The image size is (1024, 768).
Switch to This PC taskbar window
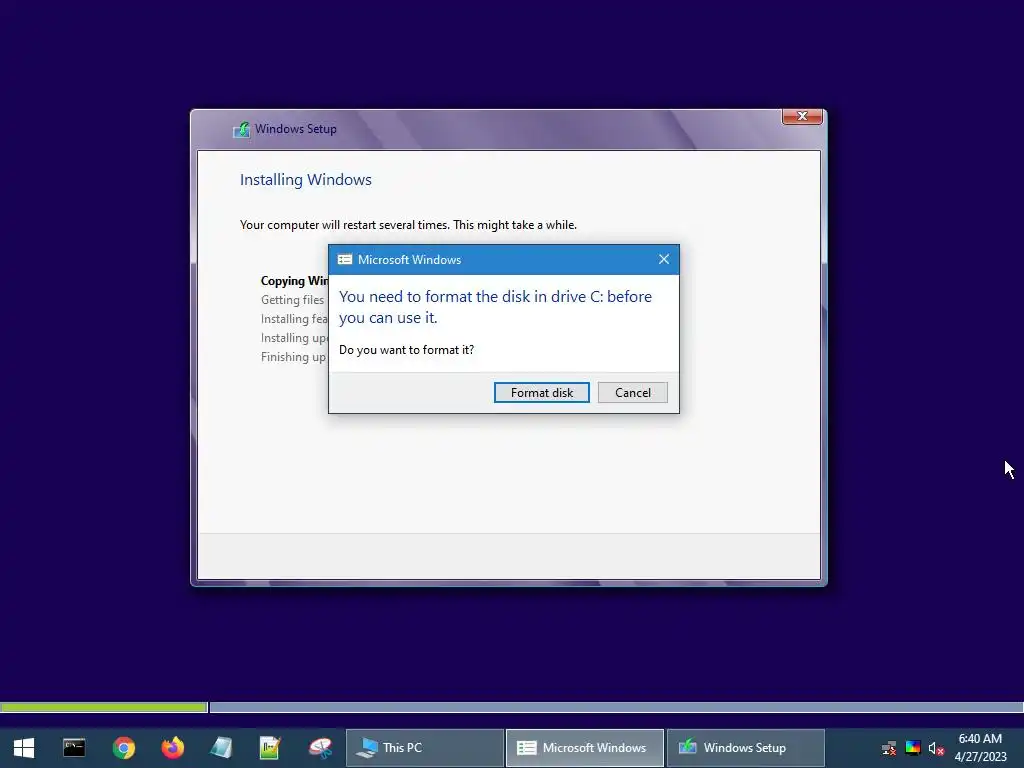(424, 748)
